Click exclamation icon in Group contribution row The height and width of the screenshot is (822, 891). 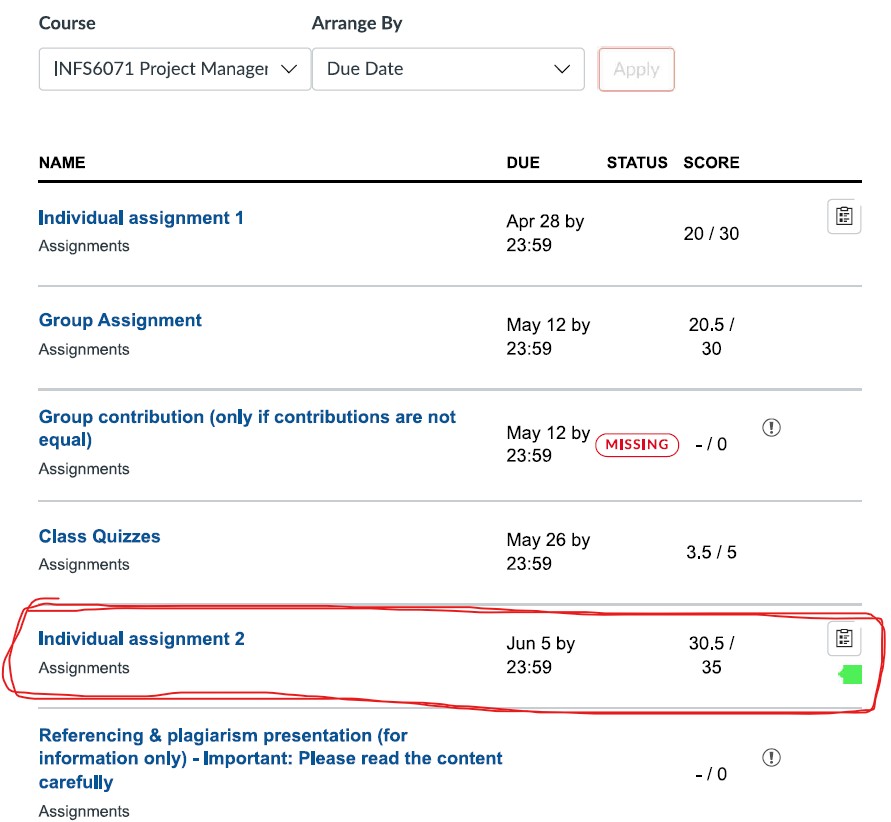coord(771,428)
